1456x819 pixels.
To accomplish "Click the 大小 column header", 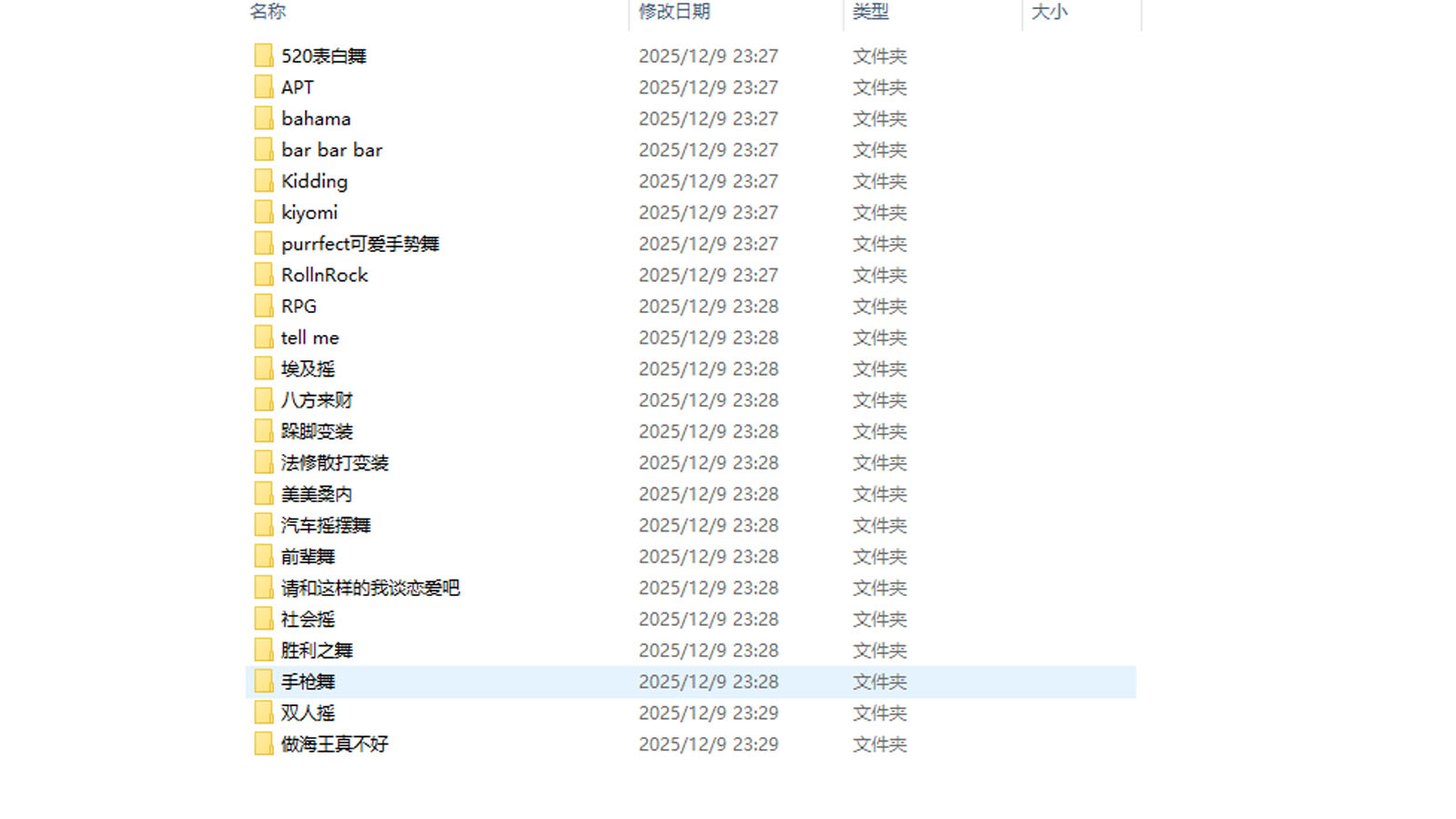I will pos(1049,12).
